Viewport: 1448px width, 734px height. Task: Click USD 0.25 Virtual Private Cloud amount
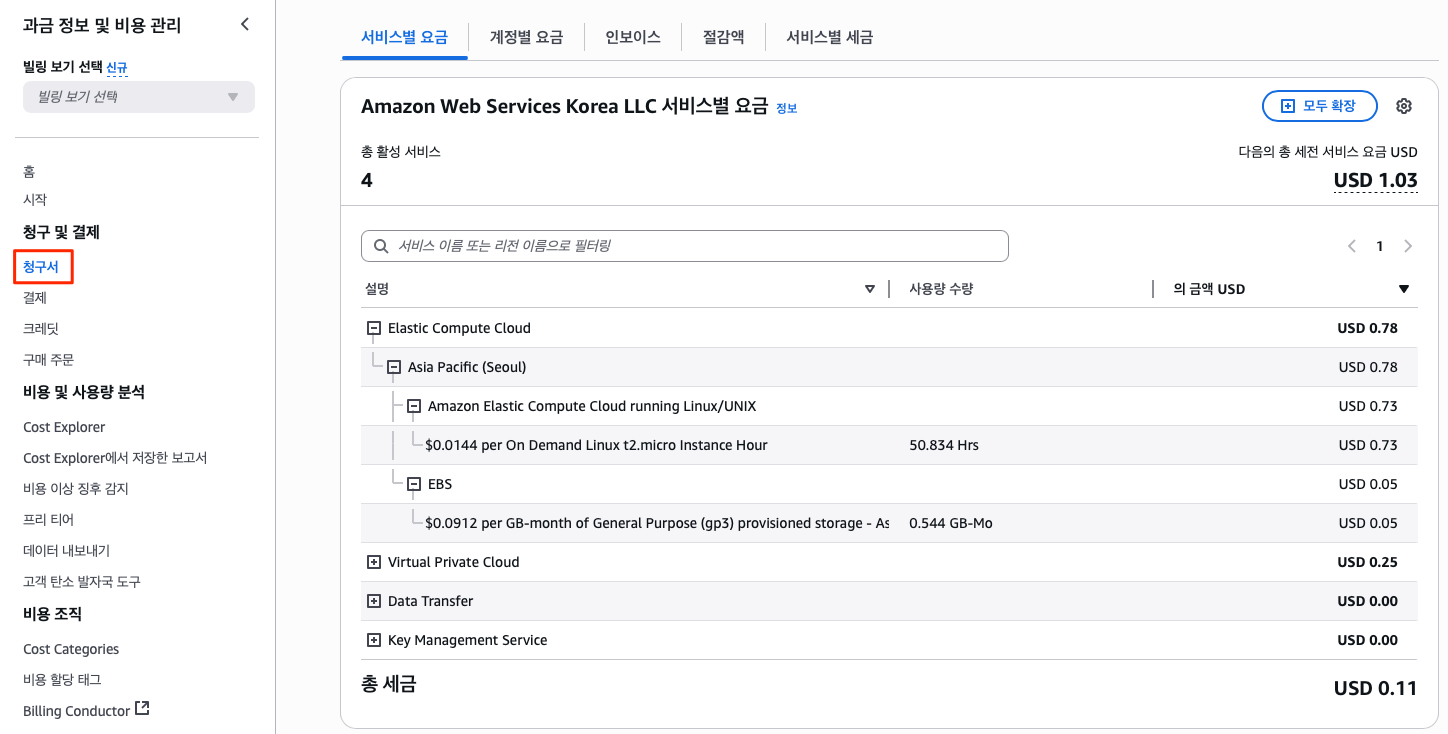coord(1367,562)
